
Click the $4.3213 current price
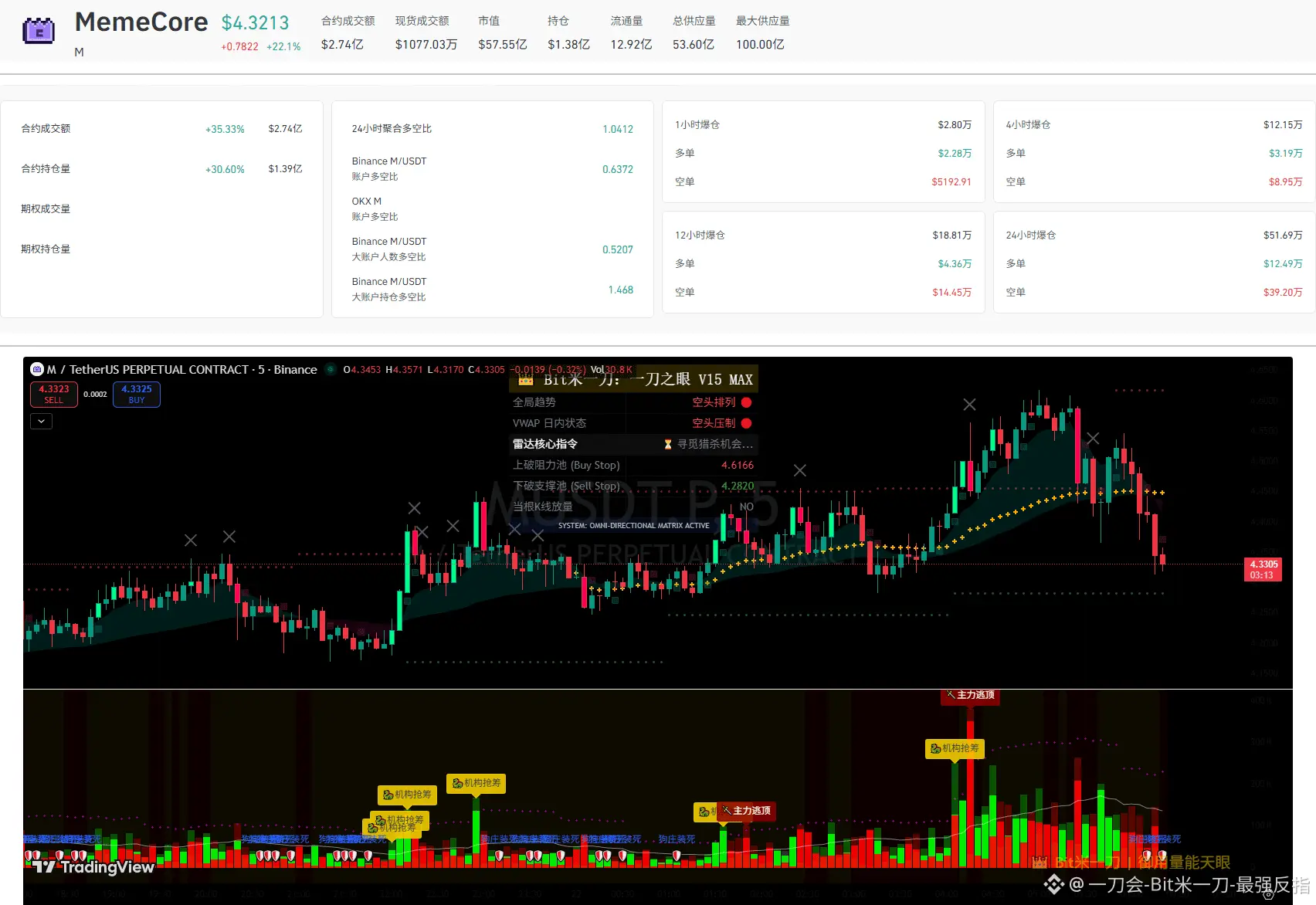point(256,23)
